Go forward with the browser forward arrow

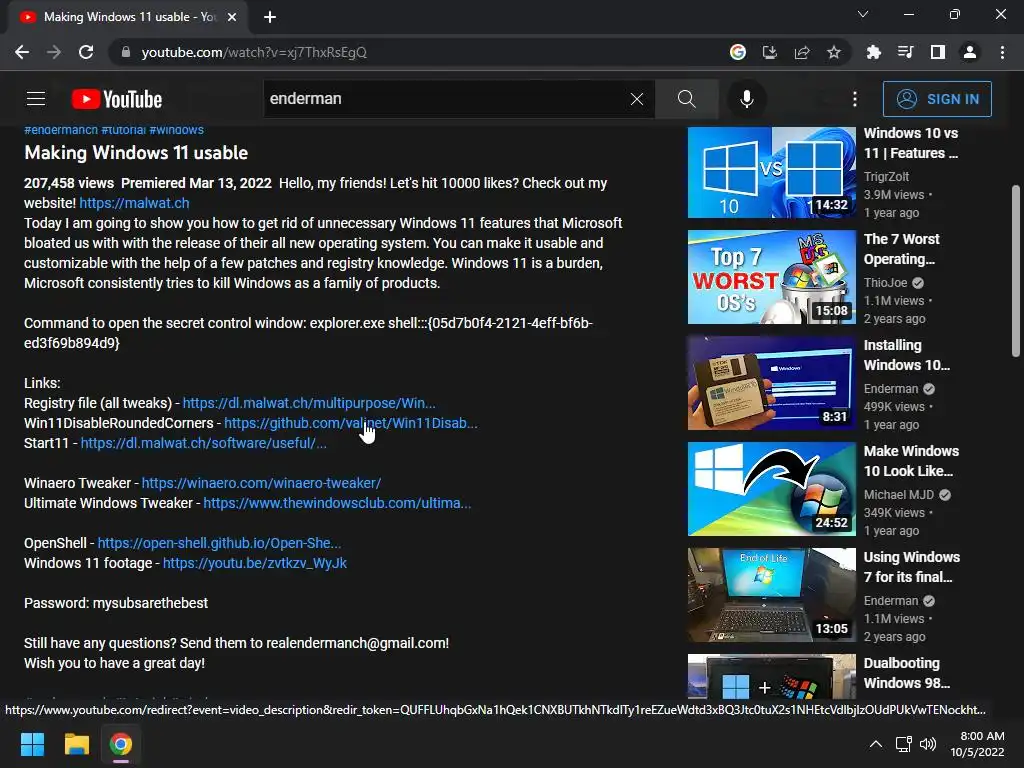pos(54,52)
